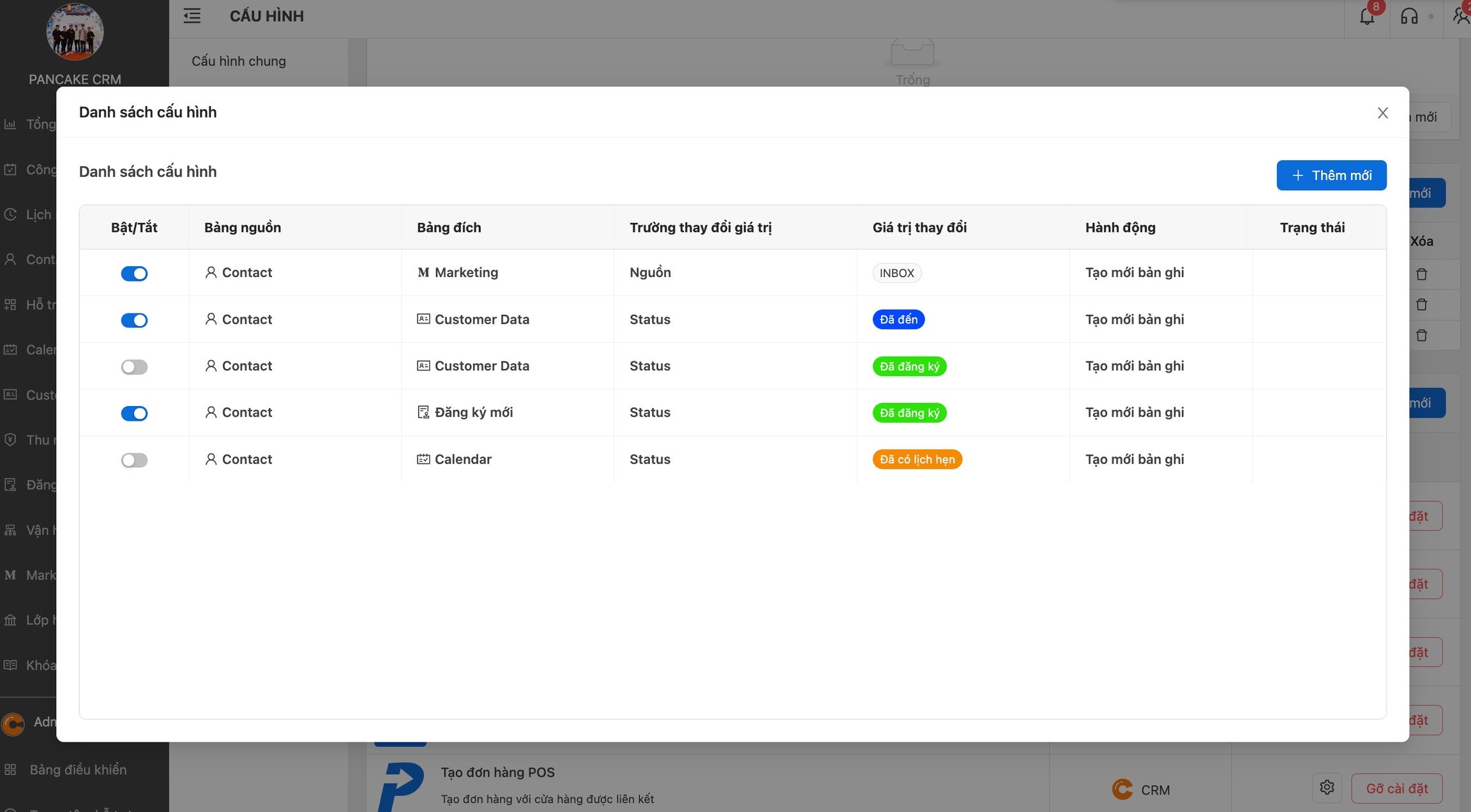1471x812 pixels.
Task: Open the headset support icon
Action: click(x=1409, y=17)
